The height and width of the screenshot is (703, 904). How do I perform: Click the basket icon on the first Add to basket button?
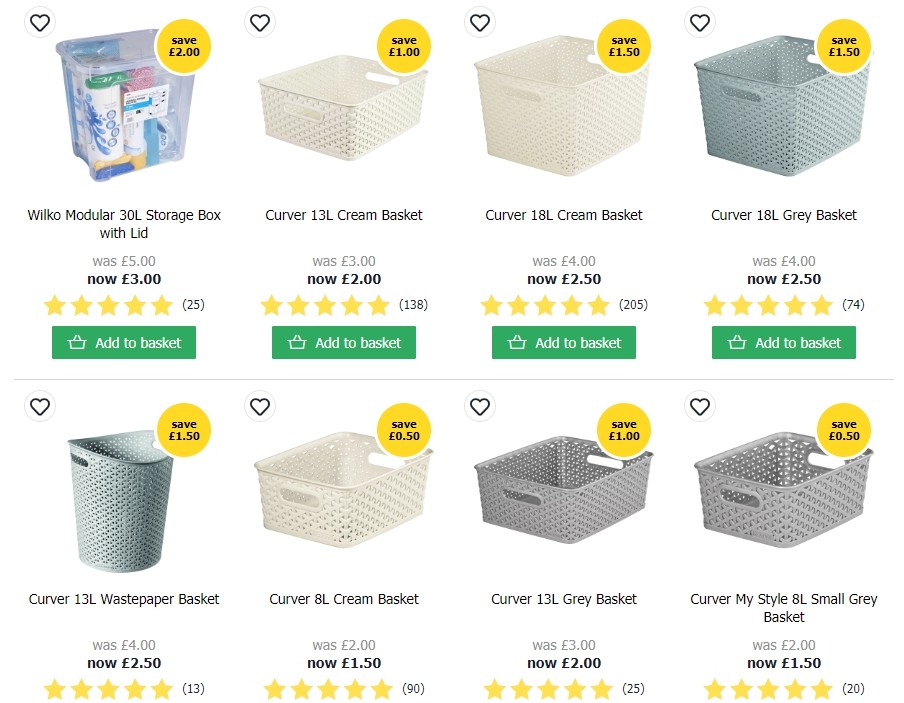click(76, 342)
